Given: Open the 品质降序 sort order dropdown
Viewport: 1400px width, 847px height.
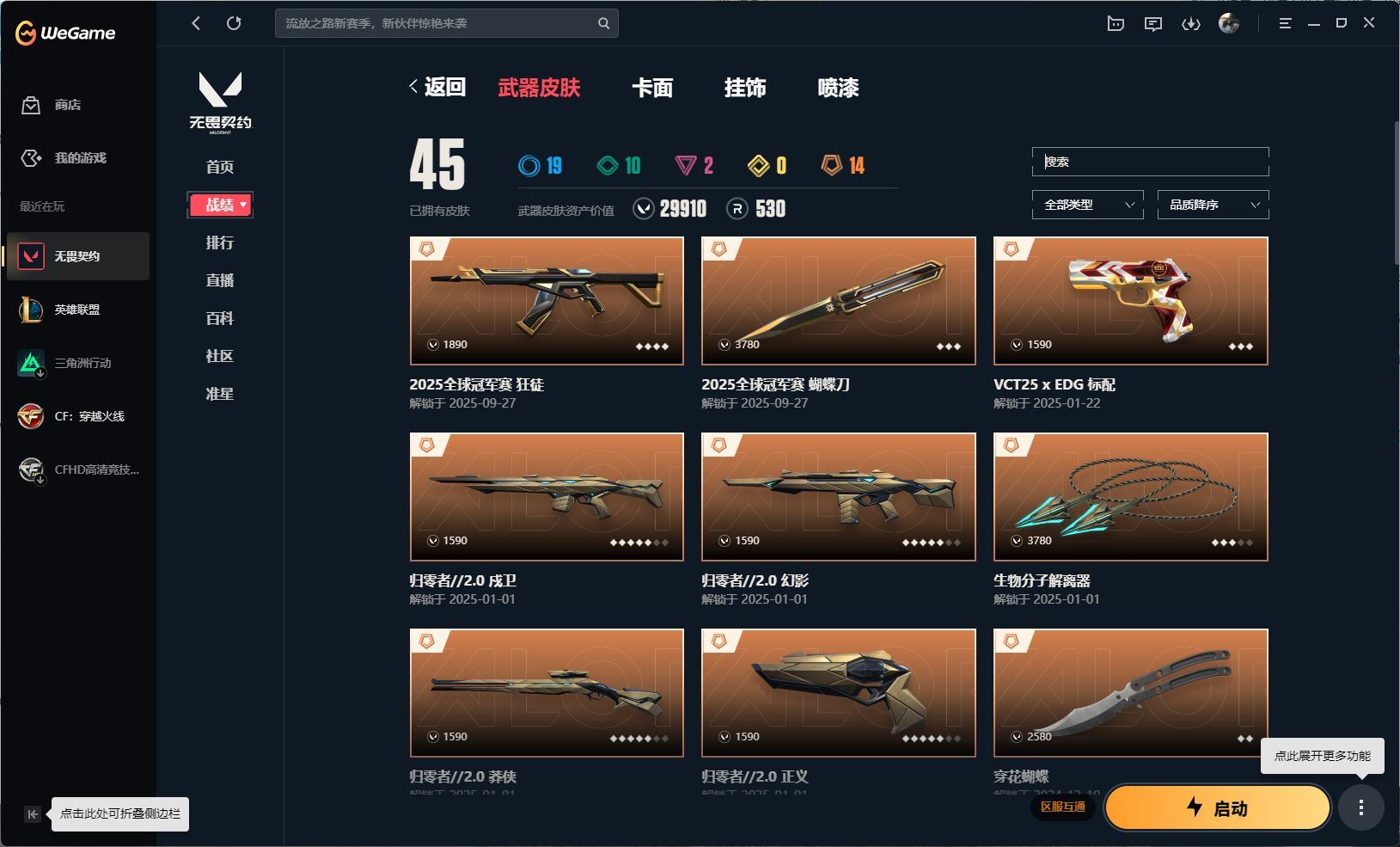Looking at the screenshot, I should (x=1214, y=205).
